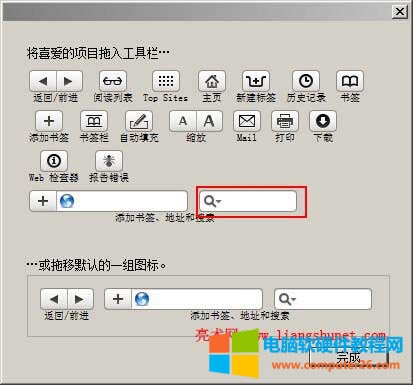Click the Mail envelope icon
413x385 pixels.
coord(247,121)
